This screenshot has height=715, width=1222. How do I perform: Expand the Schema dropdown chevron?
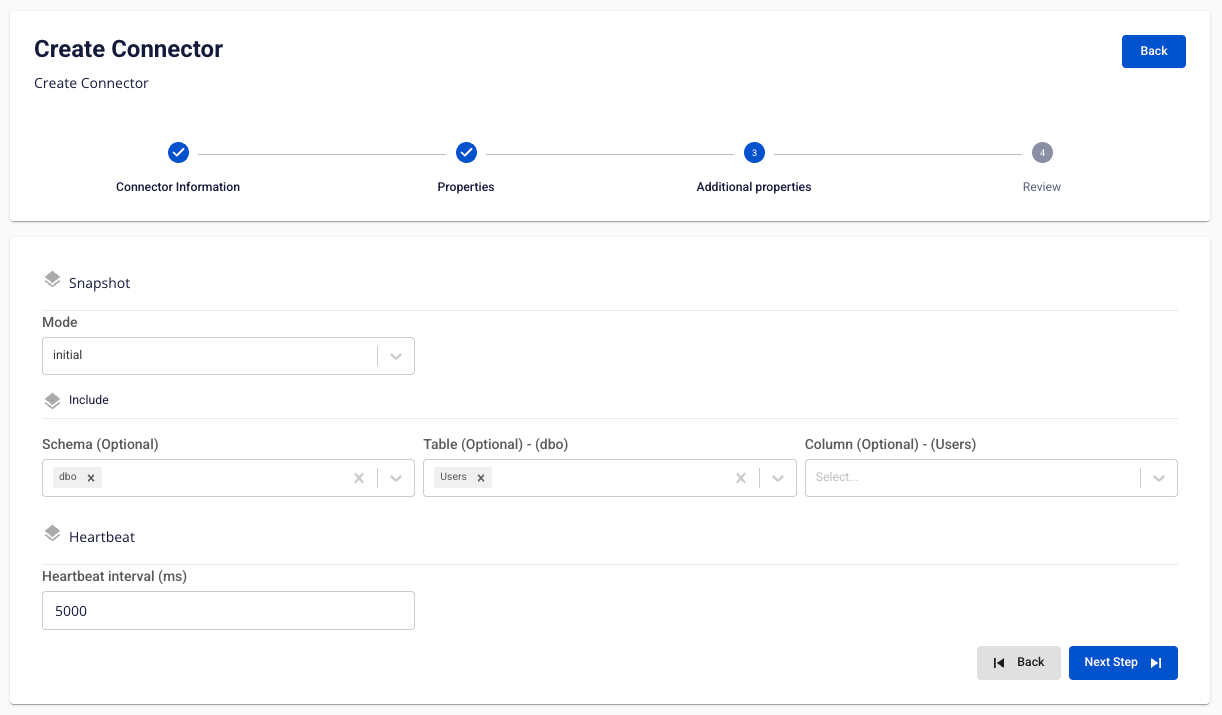coord(396,478)
